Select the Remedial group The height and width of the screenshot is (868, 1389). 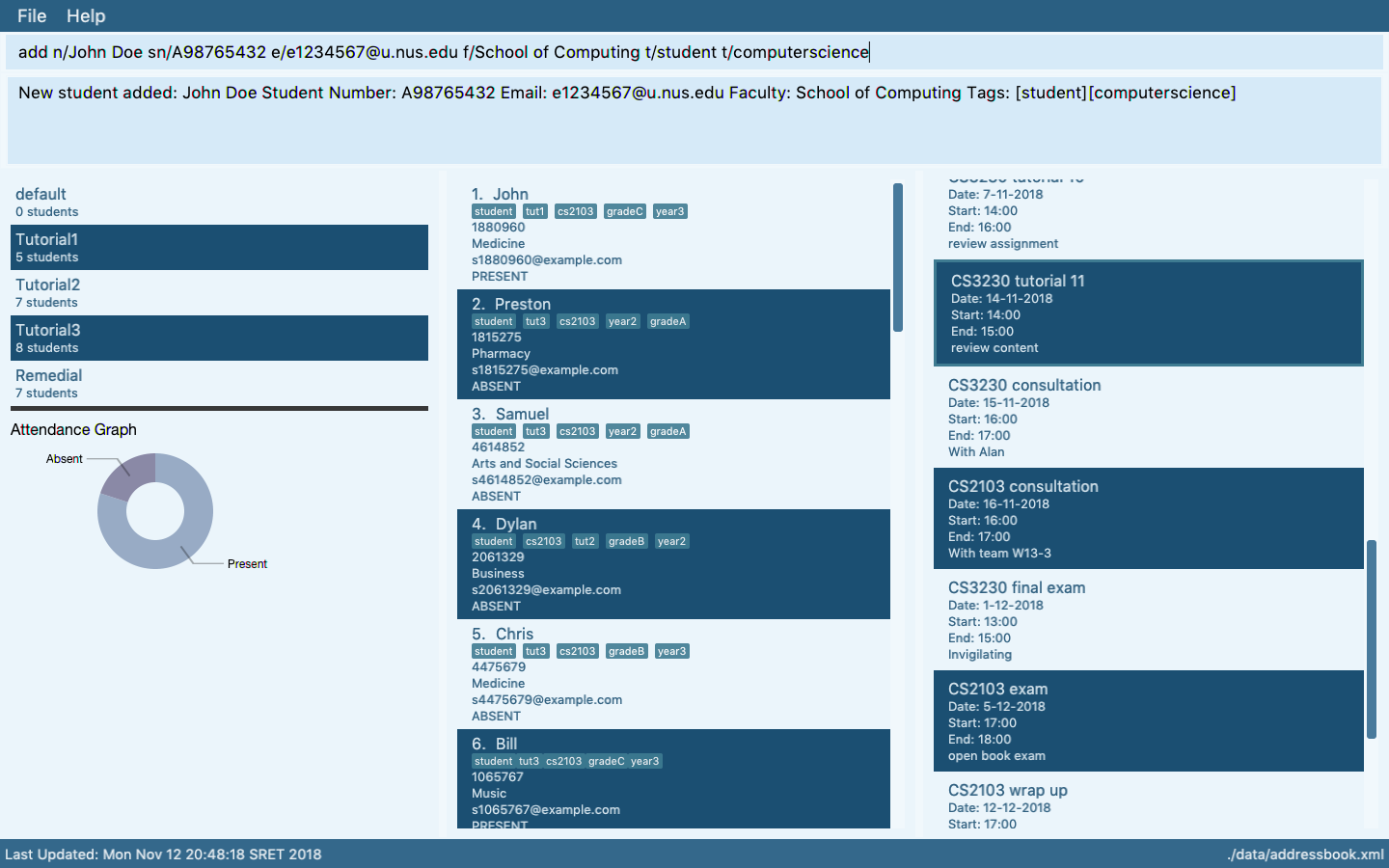[219, 384]
